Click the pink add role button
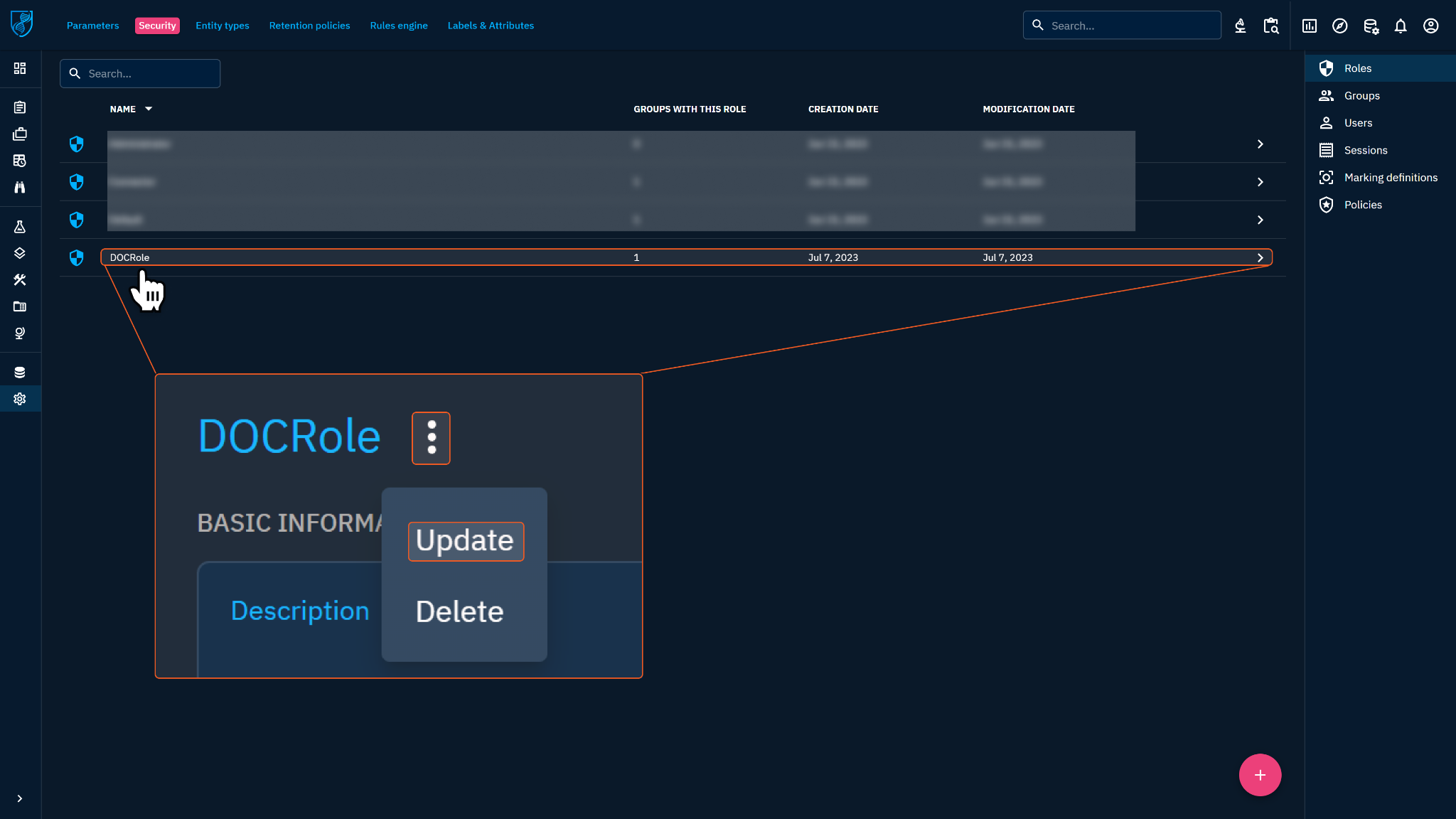1456x819 pixels. (1260, 775)
